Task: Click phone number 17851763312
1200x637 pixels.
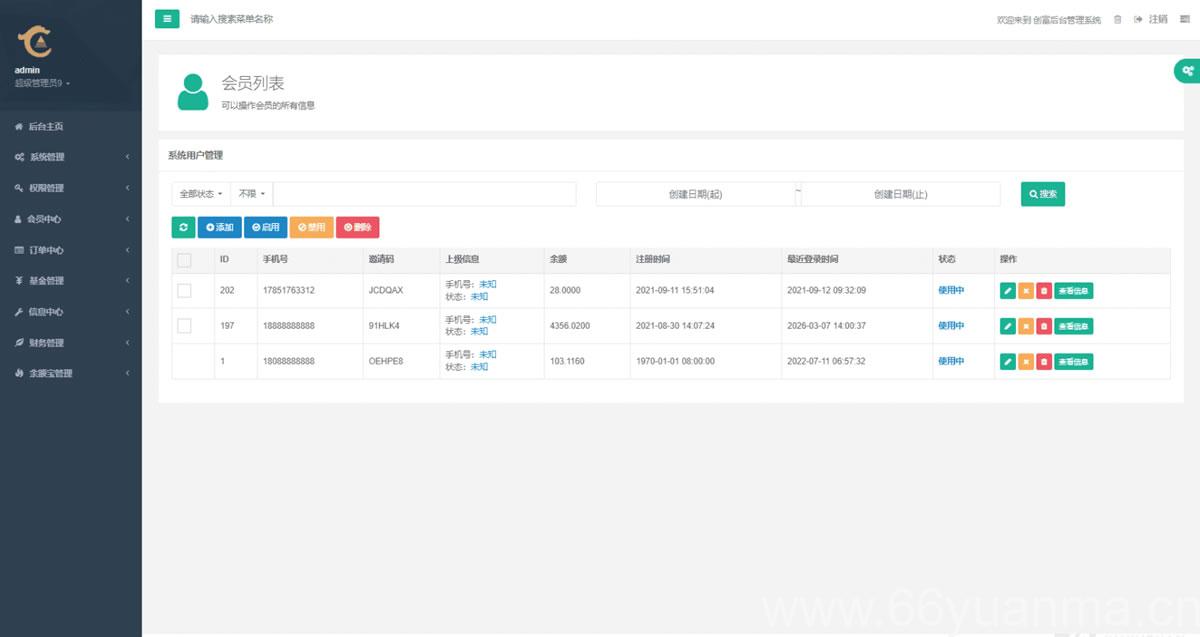Action: [288, 290]
